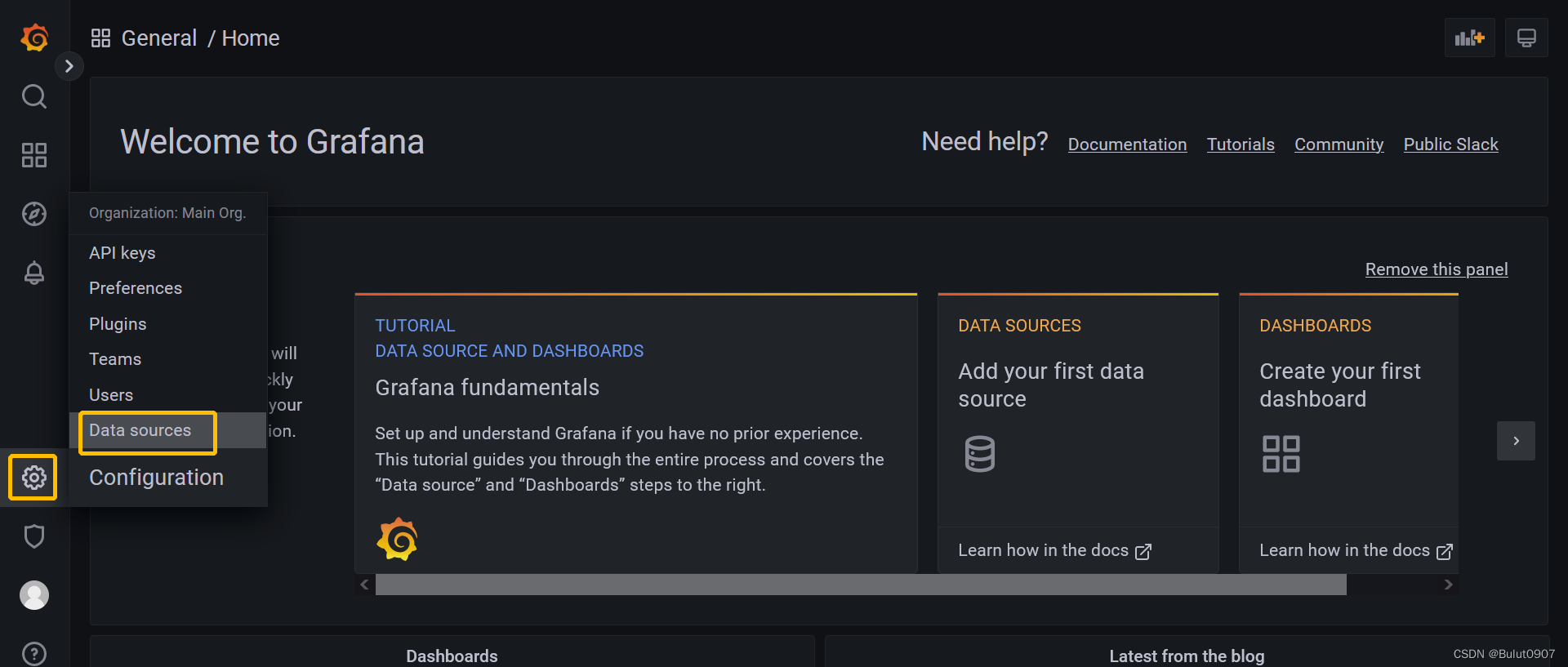Open the Explore compass icon
Screen dimensions: 1568x667
(34, 214)
